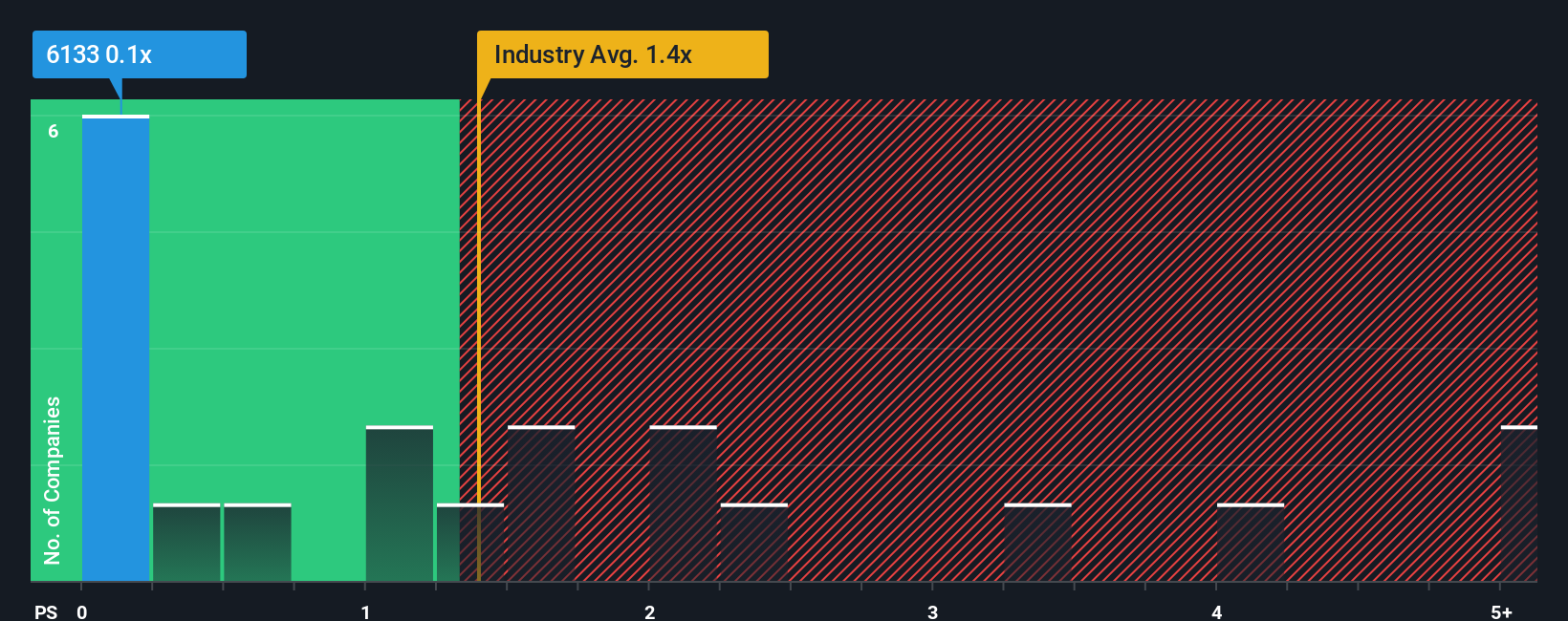Click the '3' x-axis tick label
The image size is (1568, 621).
(932, 612)
